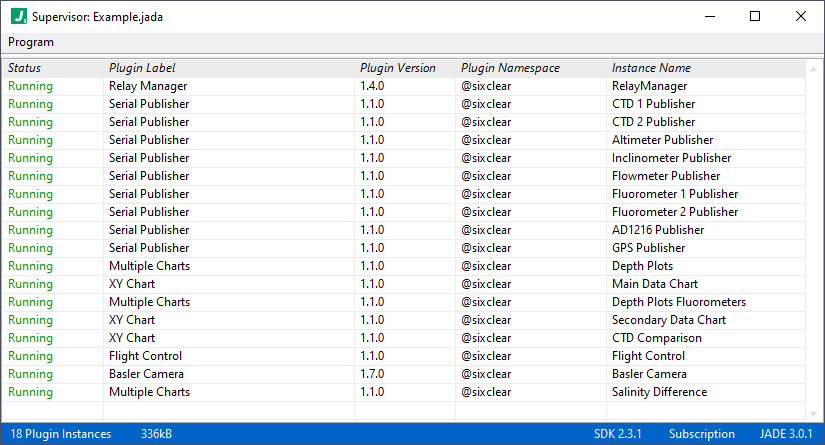
Task: Click Subscription in status bar
Action: 701,434
